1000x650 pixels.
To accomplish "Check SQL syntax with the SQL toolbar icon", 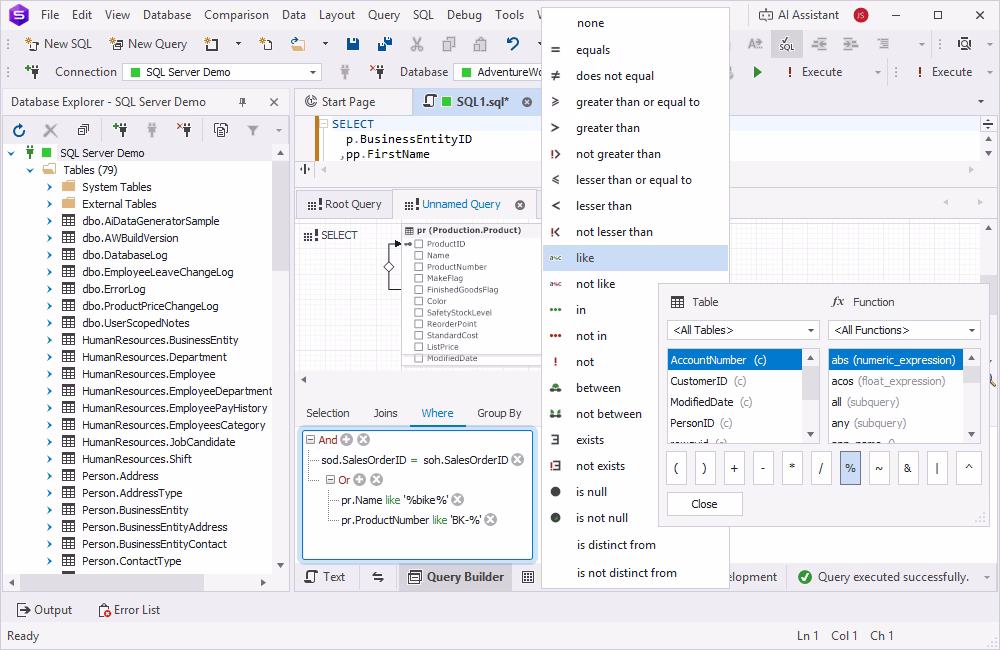I will coord(787,44).
